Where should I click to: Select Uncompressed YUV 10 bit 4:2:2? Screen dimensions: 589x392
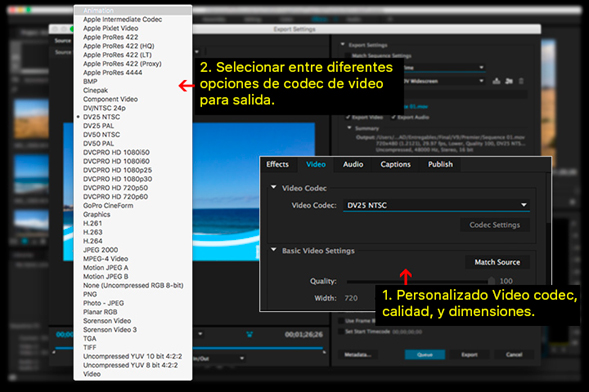click(x=133, y=356)
